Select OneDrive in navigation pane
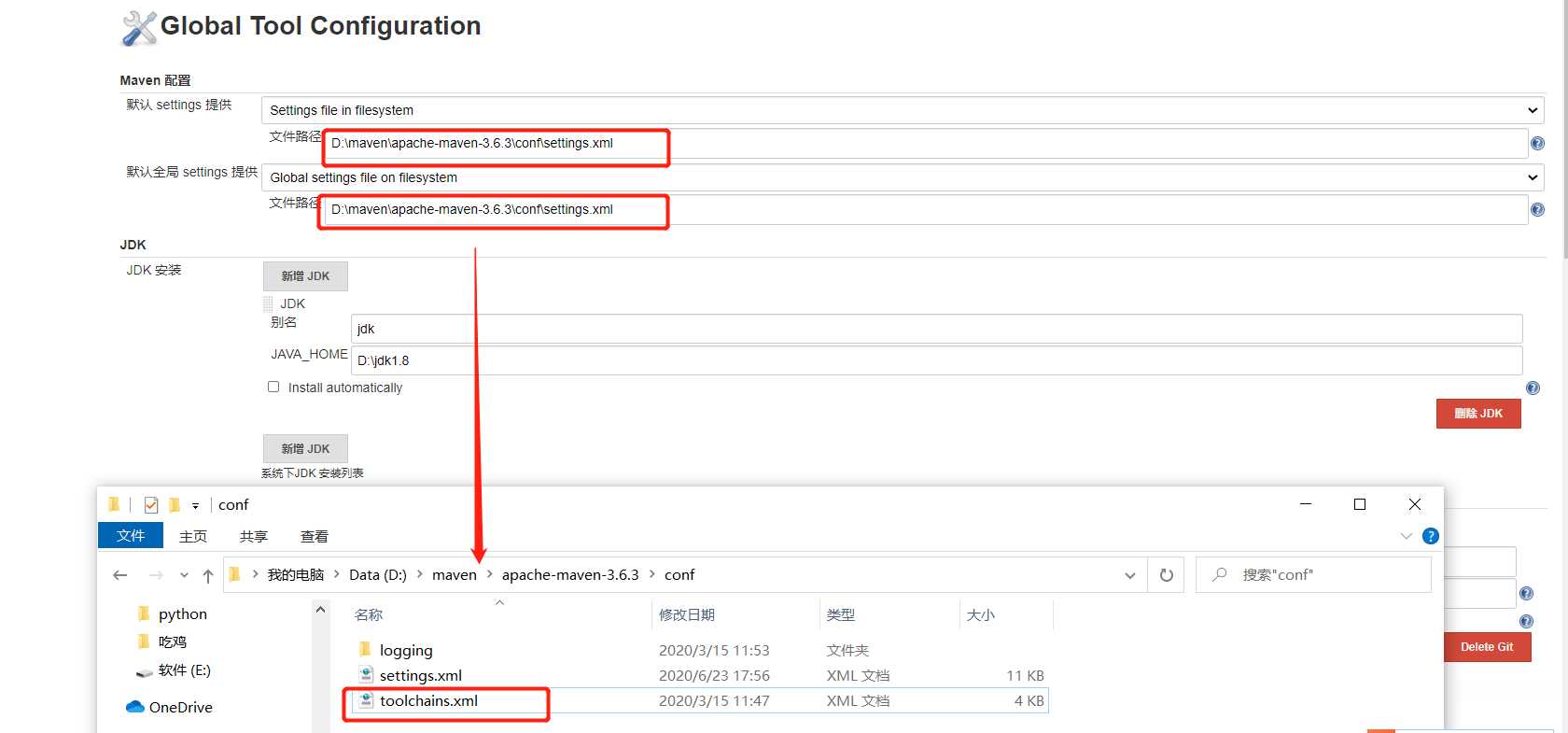Screen dimensions: 1568x733 pos(181,708)
